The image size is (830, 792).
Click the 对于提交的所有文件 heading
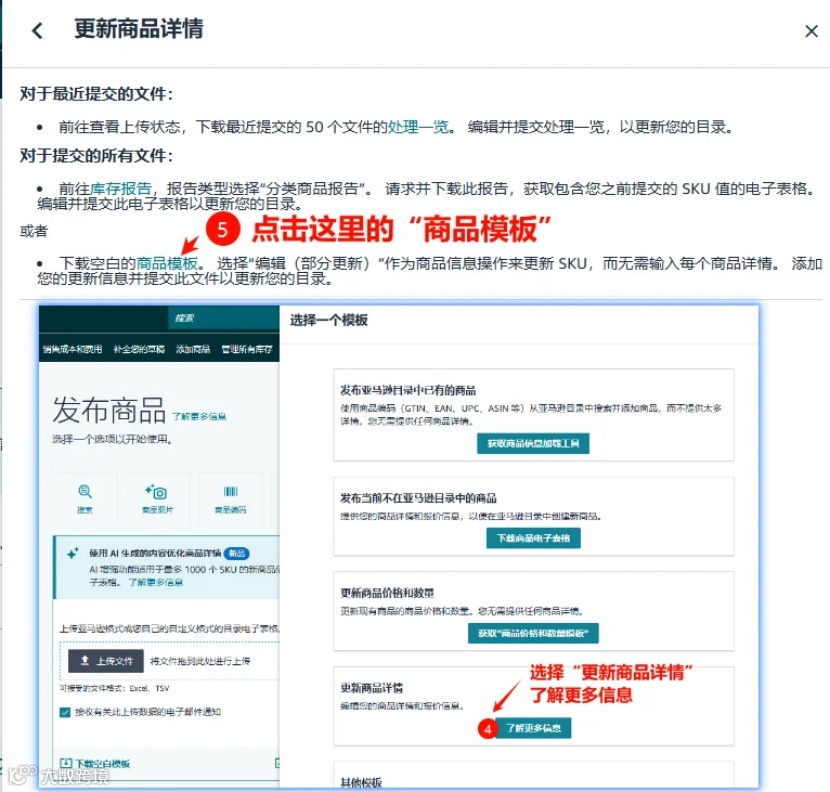coord(96,156)
